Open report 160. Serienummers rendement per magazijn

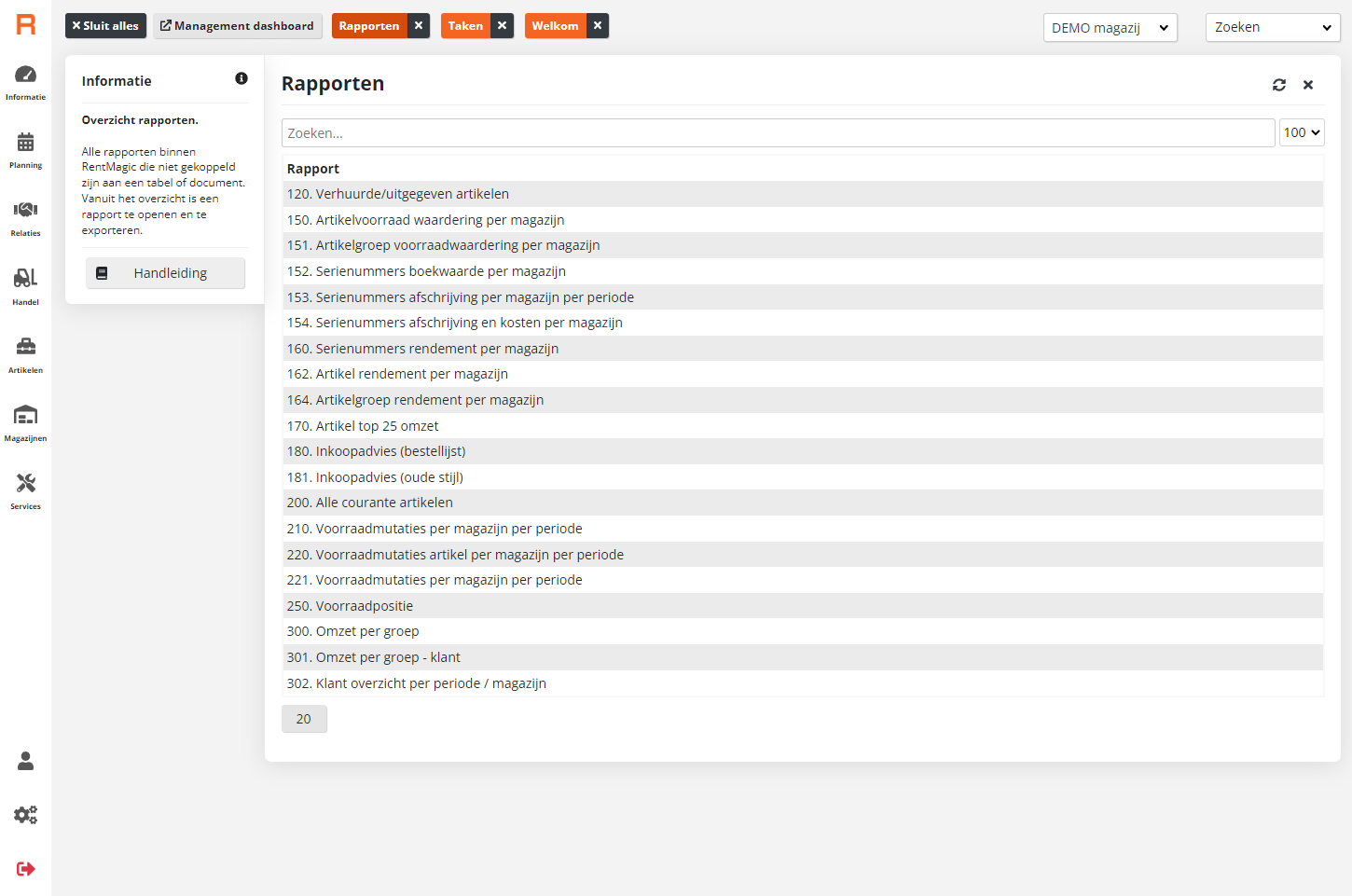point(803,349)
